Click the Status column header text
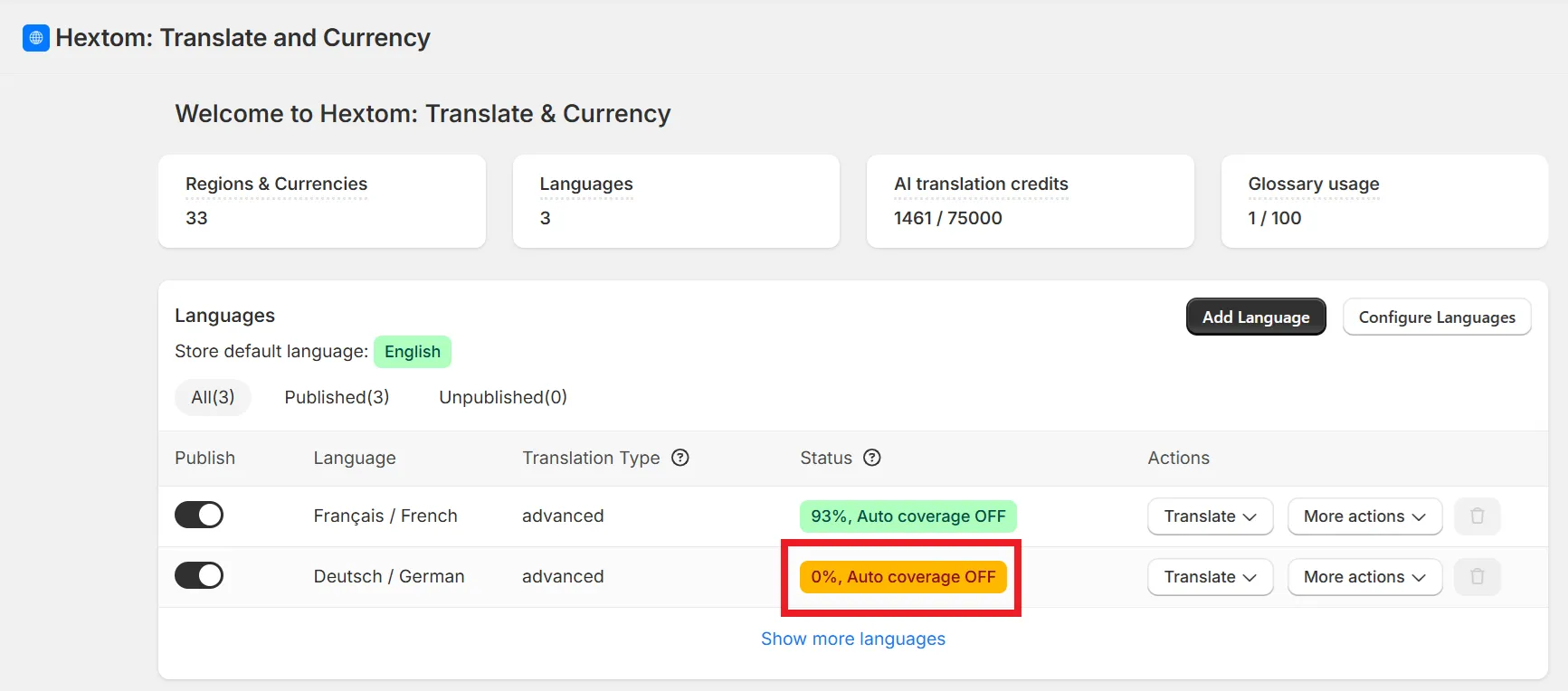The height and width of the screenshot is (691, 1568). click(x=826, y=458)
